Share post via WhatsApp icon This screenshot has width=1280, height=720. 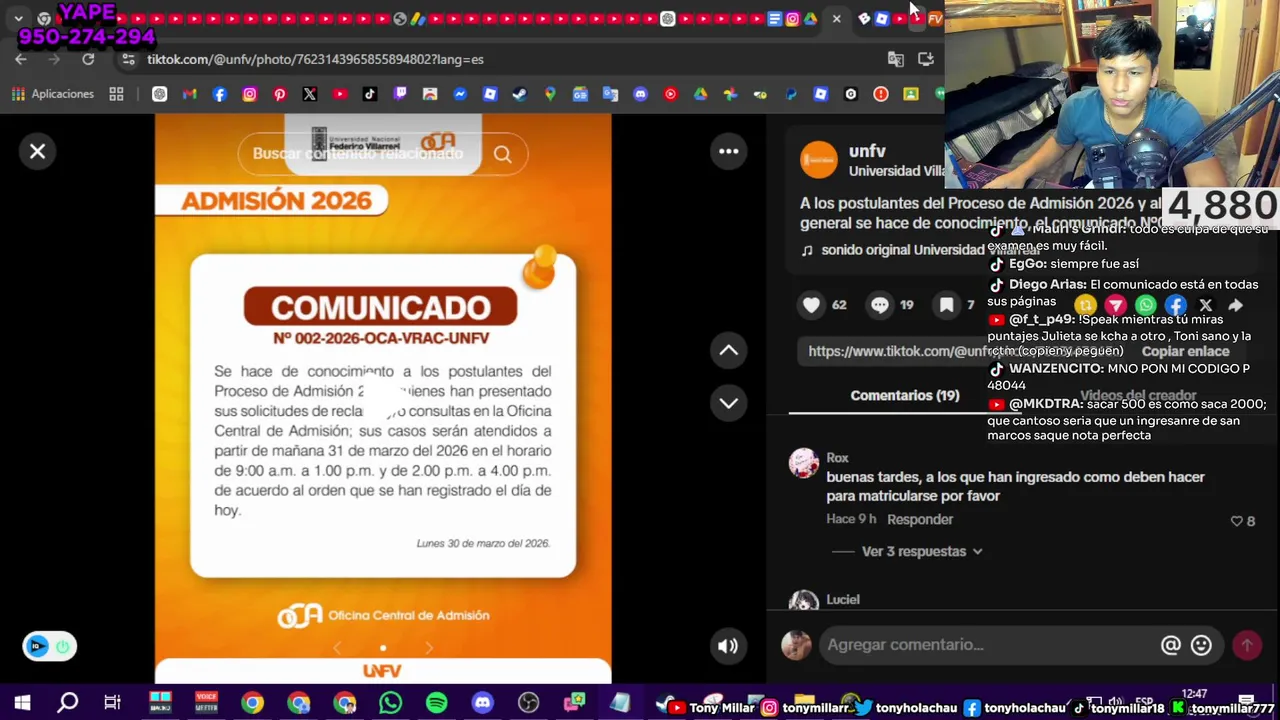point(1146,306)
